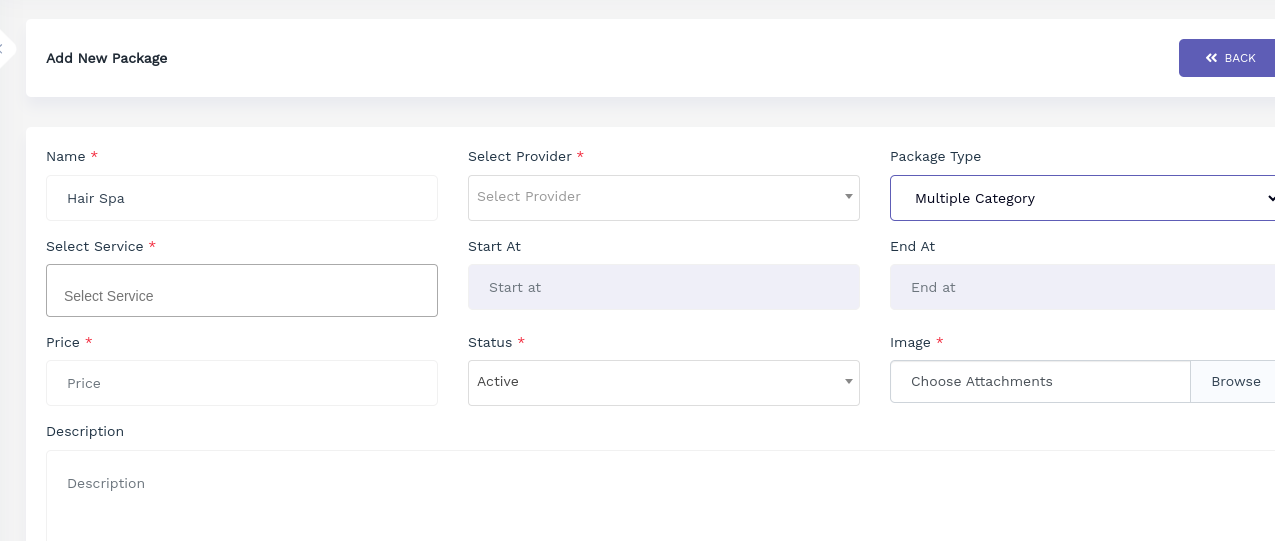Open the End at date field
The width and height of the screenshot is (1275, 541).
coord(1083,287)
